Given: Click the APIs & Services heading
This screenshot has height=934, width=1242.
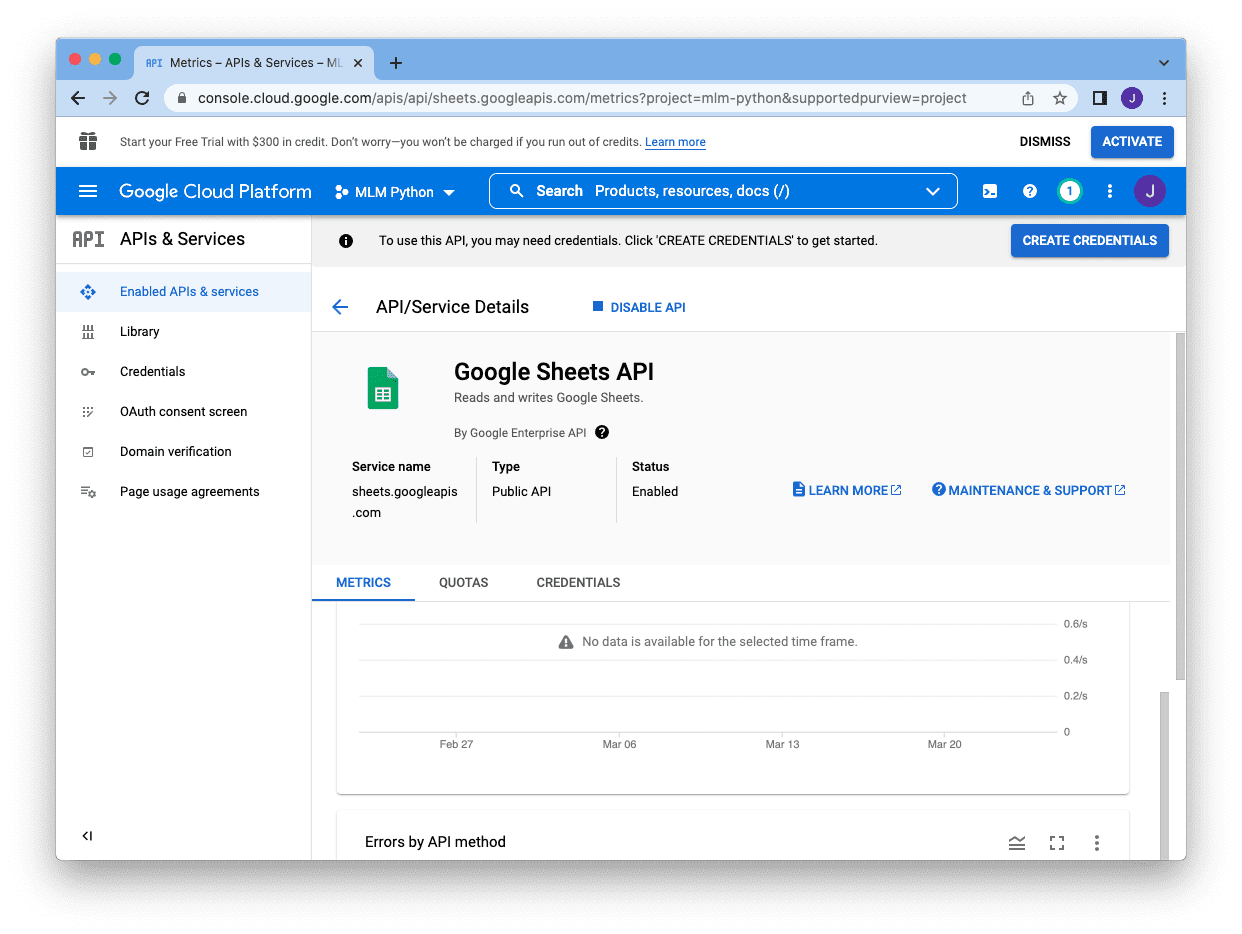Looking at the screenshot, I should 182,239.
